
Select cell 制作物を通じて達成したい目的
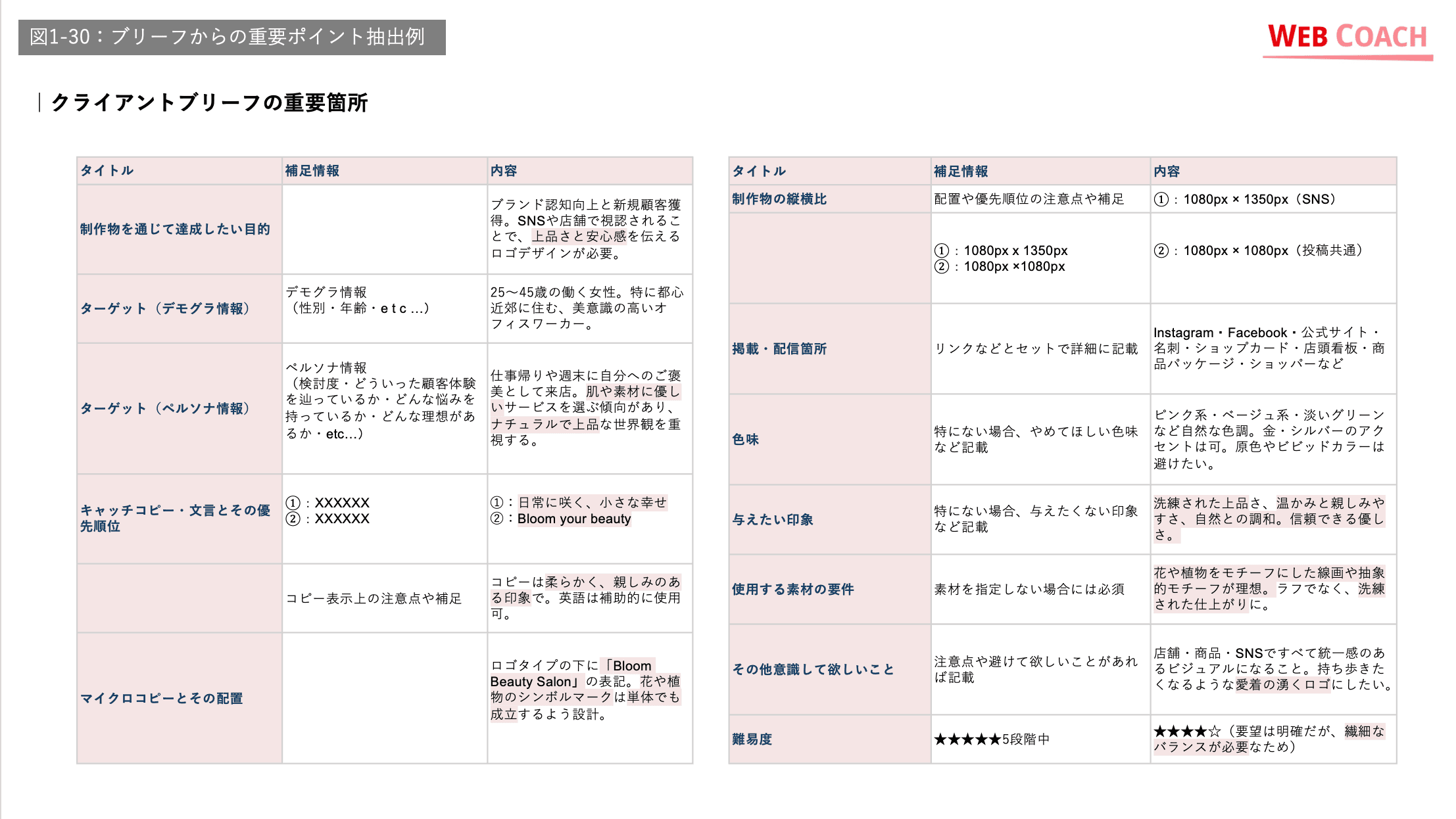click(x=180, y=229)
